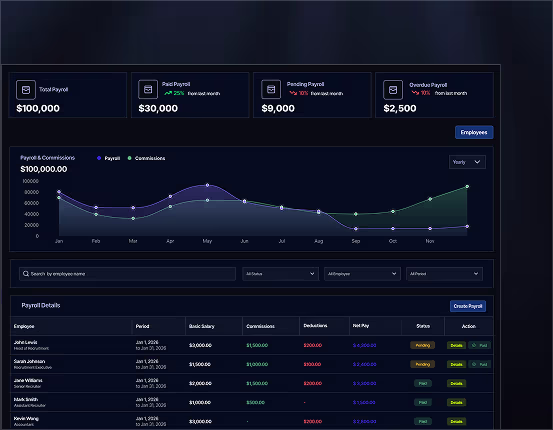Click the $100,000.00 chart total value
Screen dimensions: 553x430
pyautogui.click(x=44, y=169)
